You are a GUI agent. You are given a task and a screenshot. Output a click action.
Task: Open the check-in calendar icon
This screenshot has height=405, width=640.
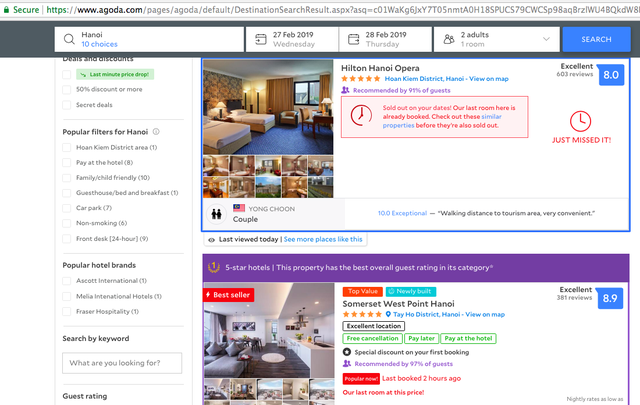[x=260, y=39]
